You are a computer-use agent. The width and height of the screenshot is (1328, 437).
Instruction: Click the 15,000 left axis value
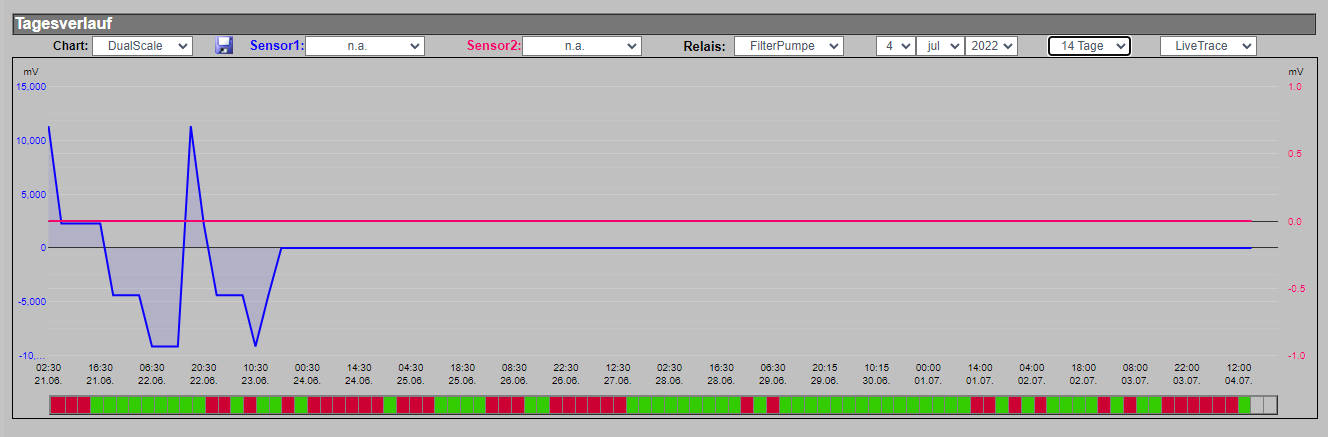click(31, 87)
